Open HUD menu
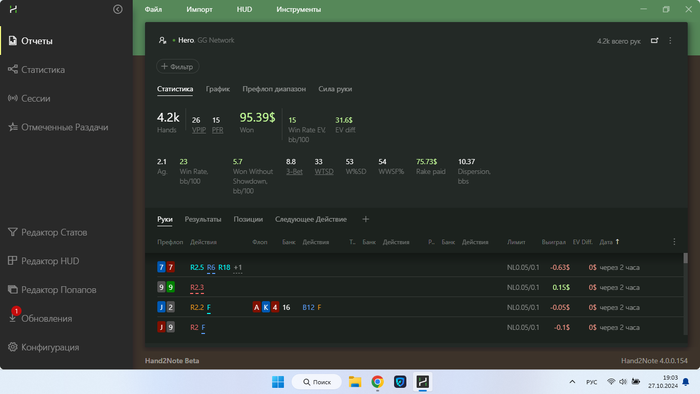This screenshot has width=700, height=394. click(244, 9)
